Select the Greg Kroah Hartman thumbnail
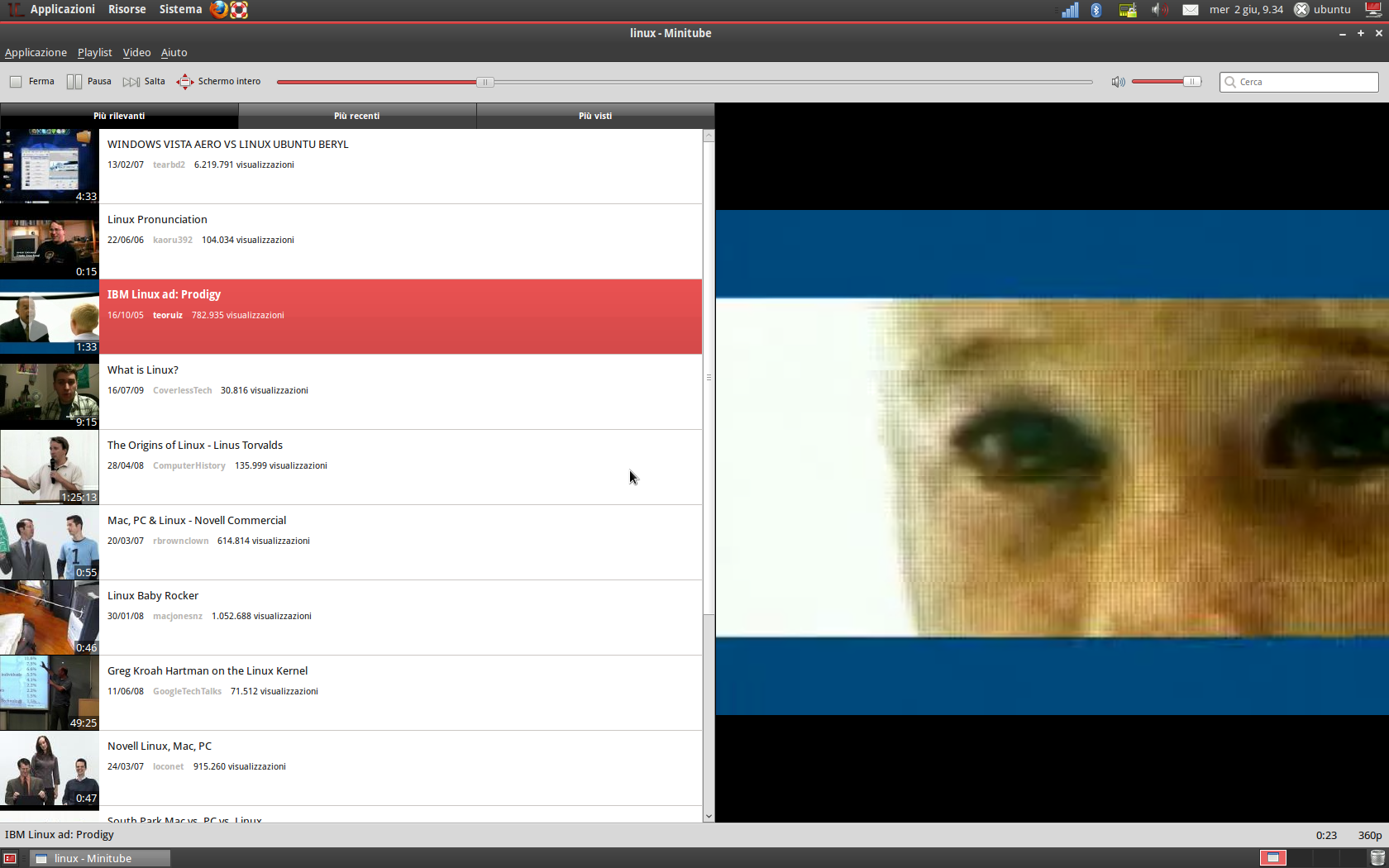This screenshot has width=1389, height=868. tap(50, 693)
